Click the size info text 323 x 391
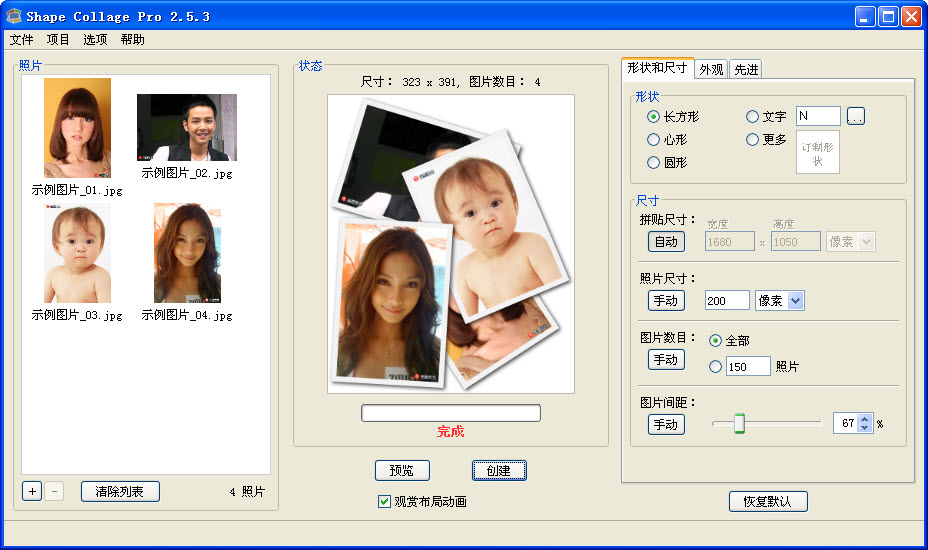The height and width of the screenshot is (550, 928). click(430, 82)
